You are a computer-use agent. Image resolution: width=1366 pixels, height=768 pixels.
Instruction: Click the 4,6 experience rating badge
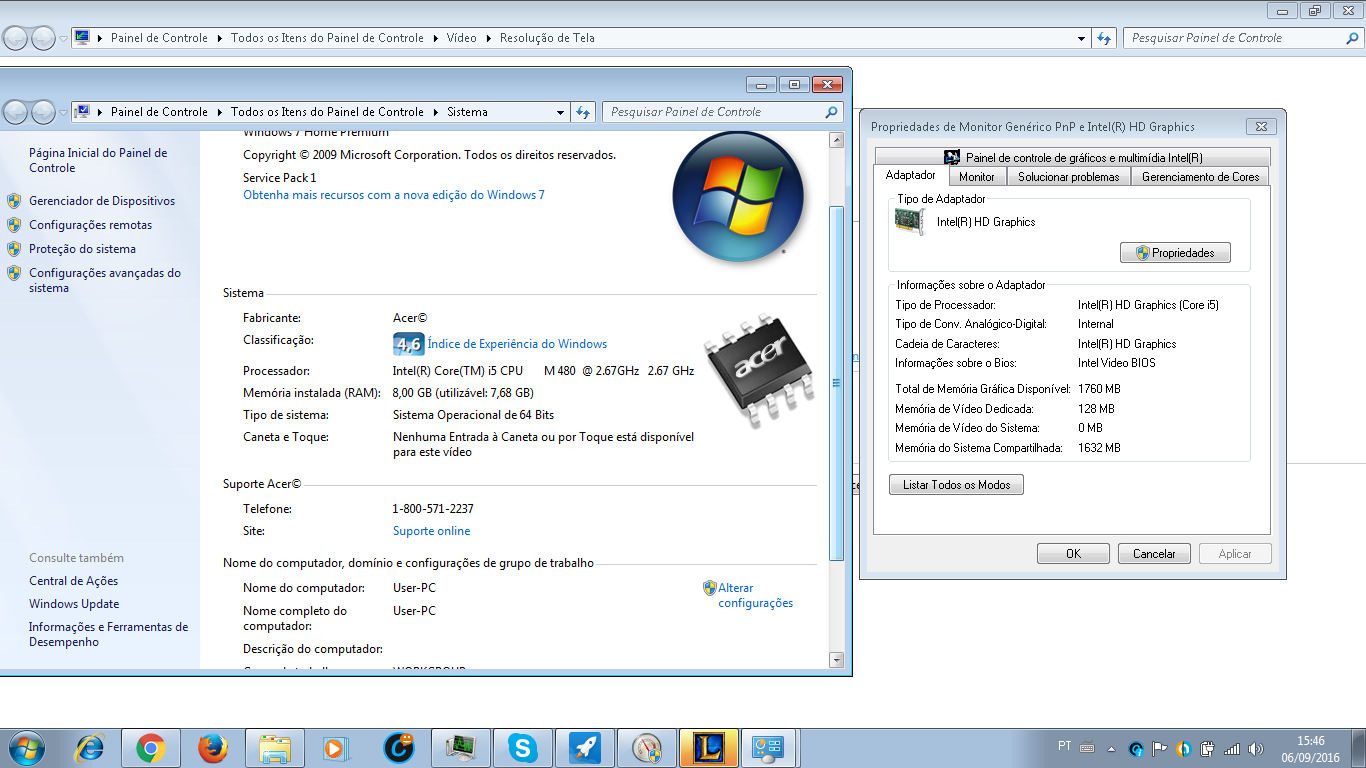pos(408,344)
